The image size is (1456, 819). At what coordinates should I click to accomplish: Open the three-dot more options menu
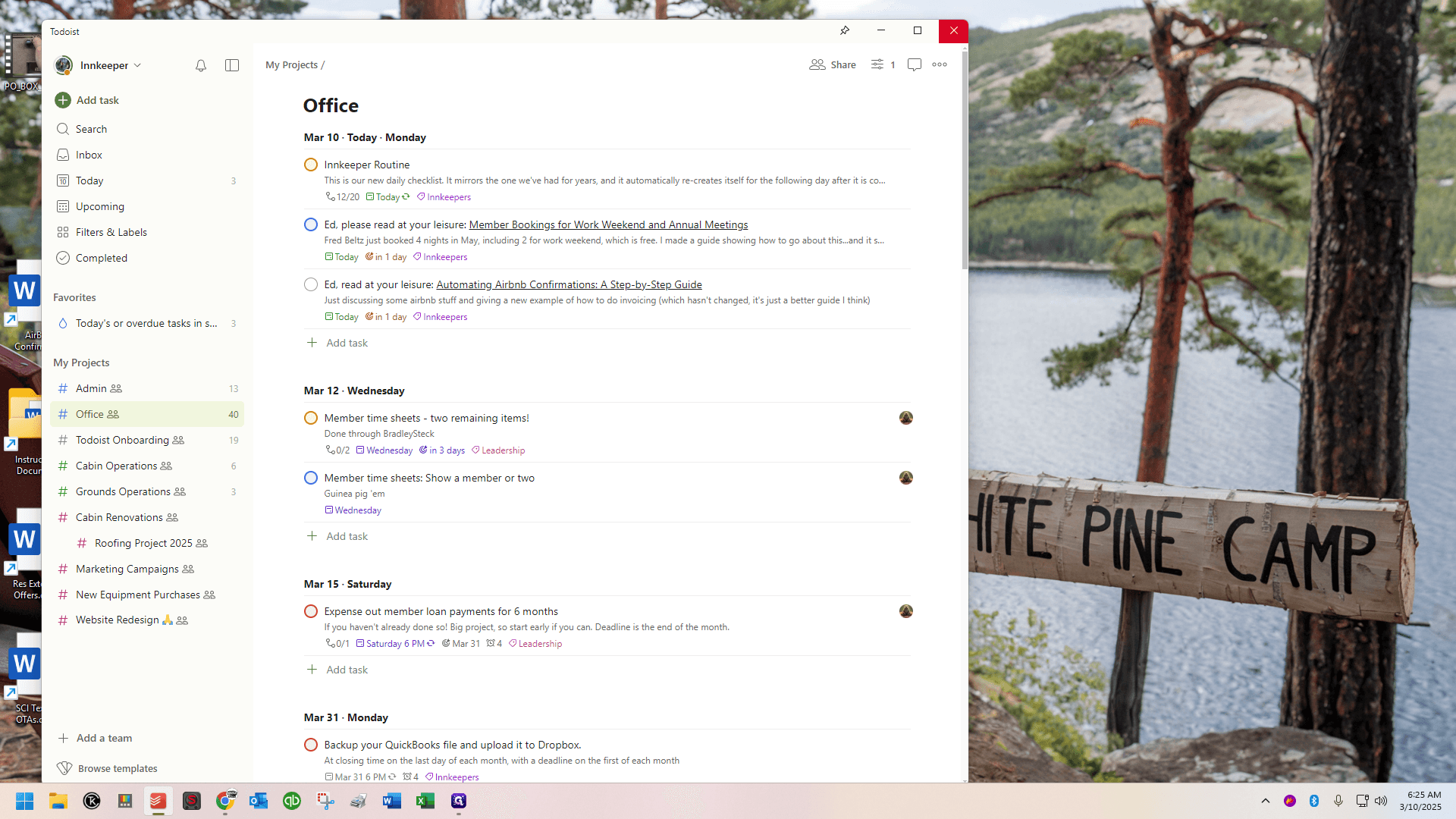click(940, 64)
